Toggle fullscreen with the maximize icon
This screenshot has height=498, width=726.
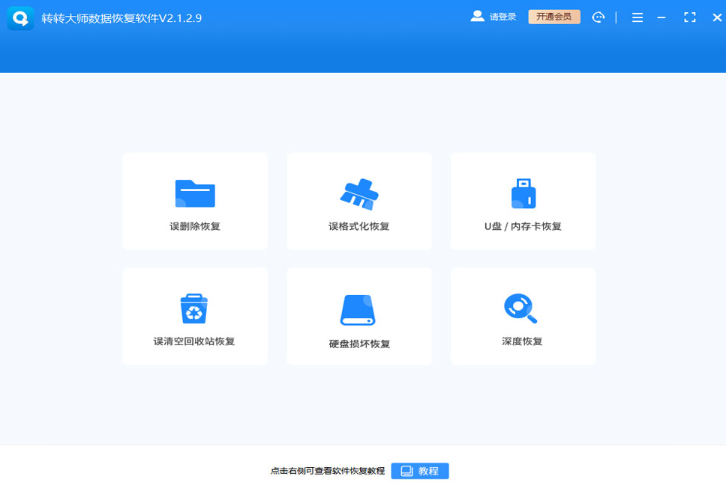point(690,18)
